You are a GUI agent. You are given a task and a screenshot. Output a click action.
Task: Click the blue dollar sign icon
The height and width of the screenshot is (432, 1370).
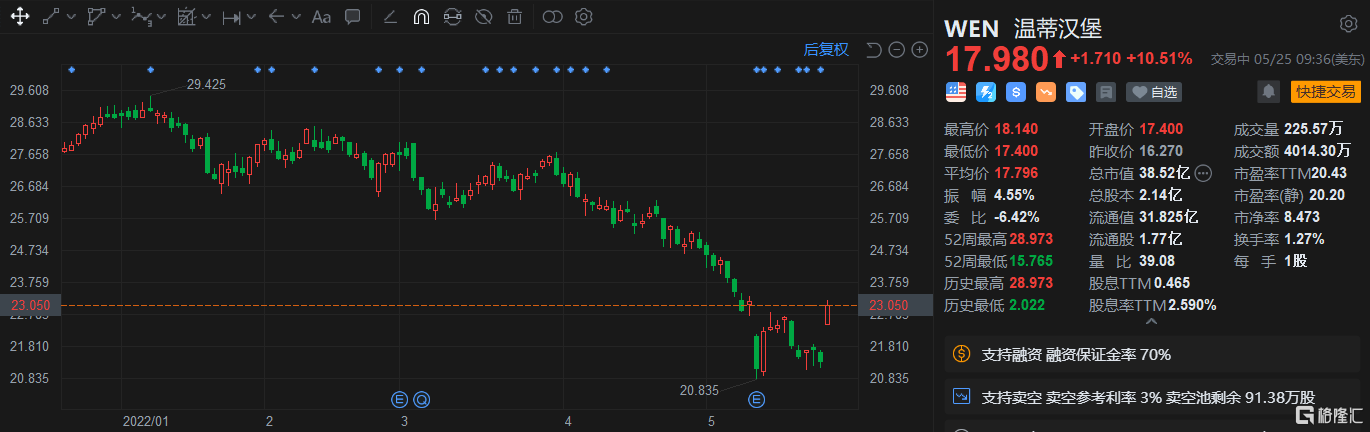1016,92
